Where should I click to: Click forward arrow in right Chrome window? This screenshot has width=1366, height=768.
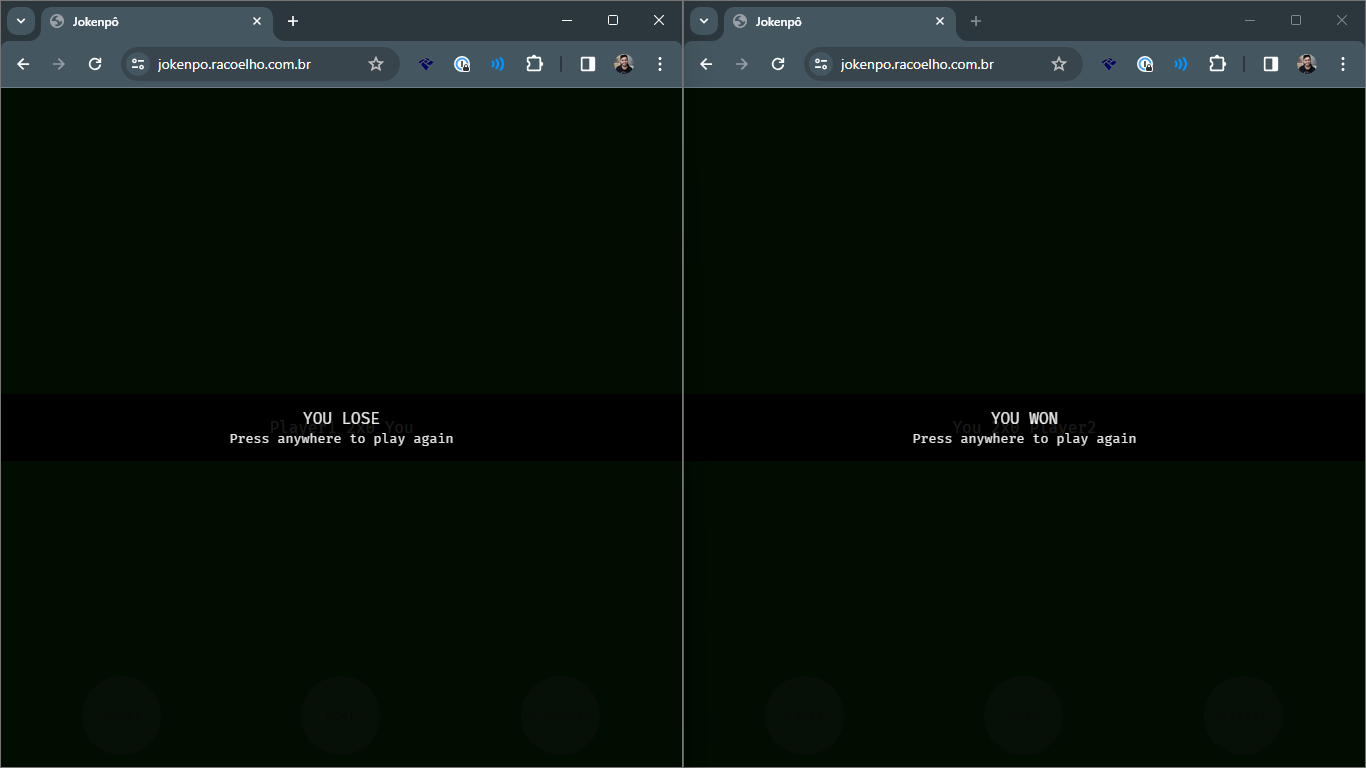coord(742,64)
